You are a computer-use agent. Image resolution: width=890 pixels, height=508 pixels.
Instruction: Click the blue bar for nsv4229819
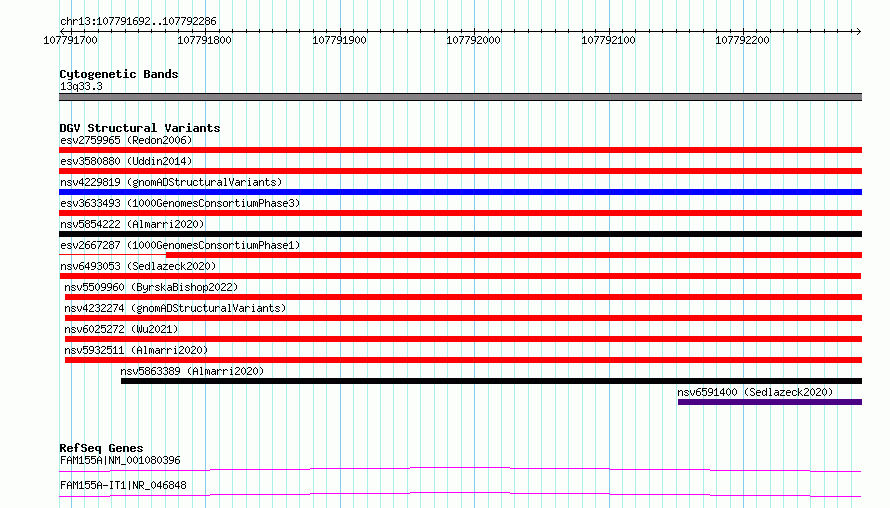pos(460,192)
